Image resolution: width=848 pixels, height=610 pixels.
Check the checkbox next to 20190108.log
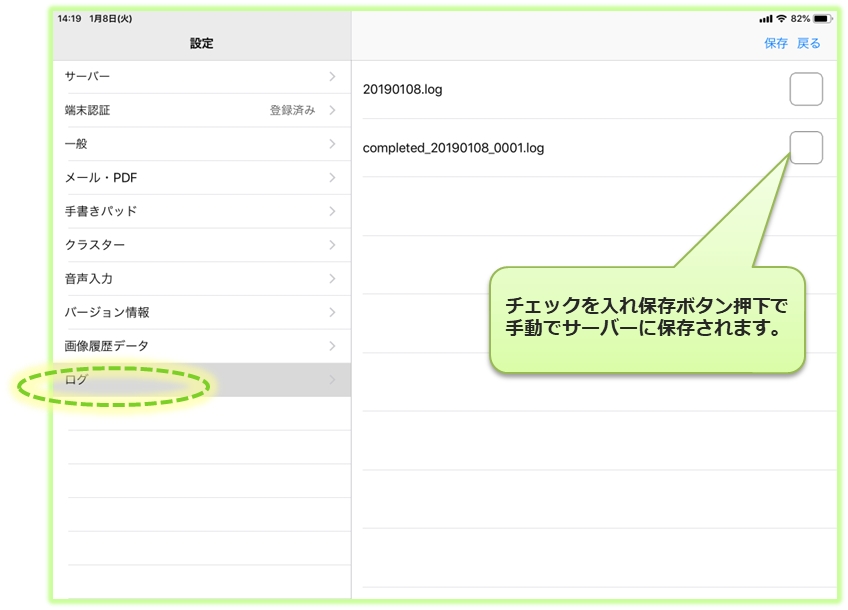tap(805, 88)
